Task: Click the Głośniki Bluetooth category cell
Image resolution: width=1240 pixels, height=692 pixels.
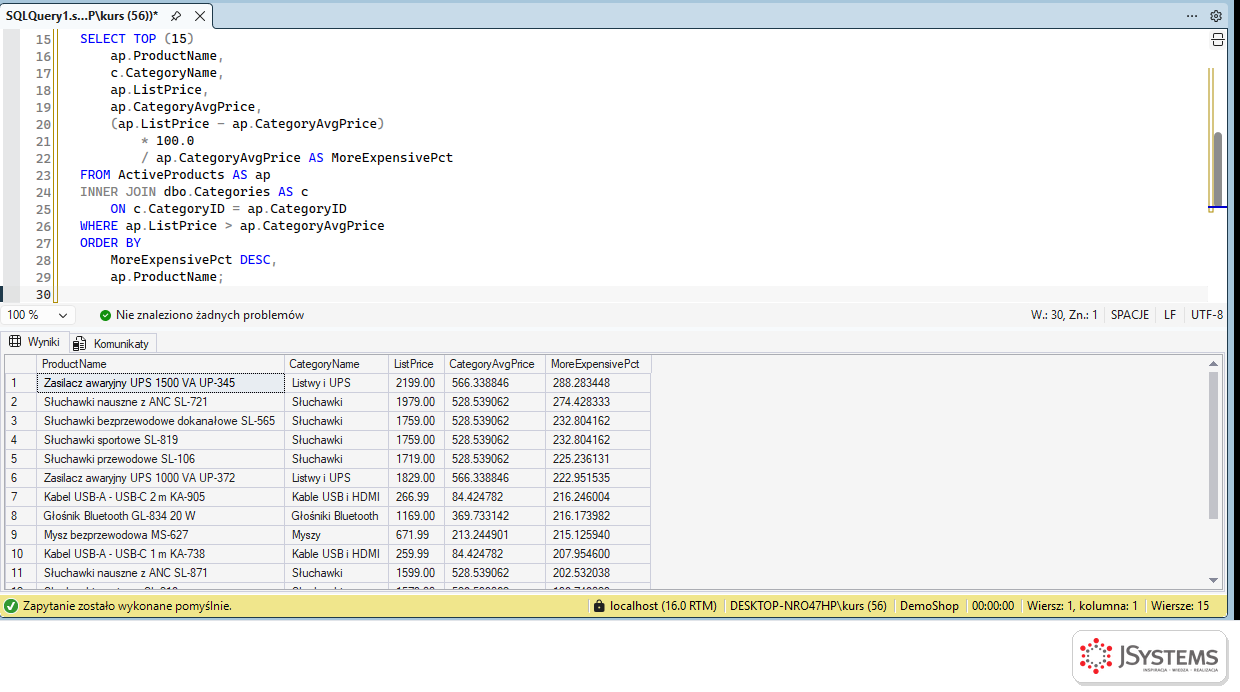Action: coord(337,516)
